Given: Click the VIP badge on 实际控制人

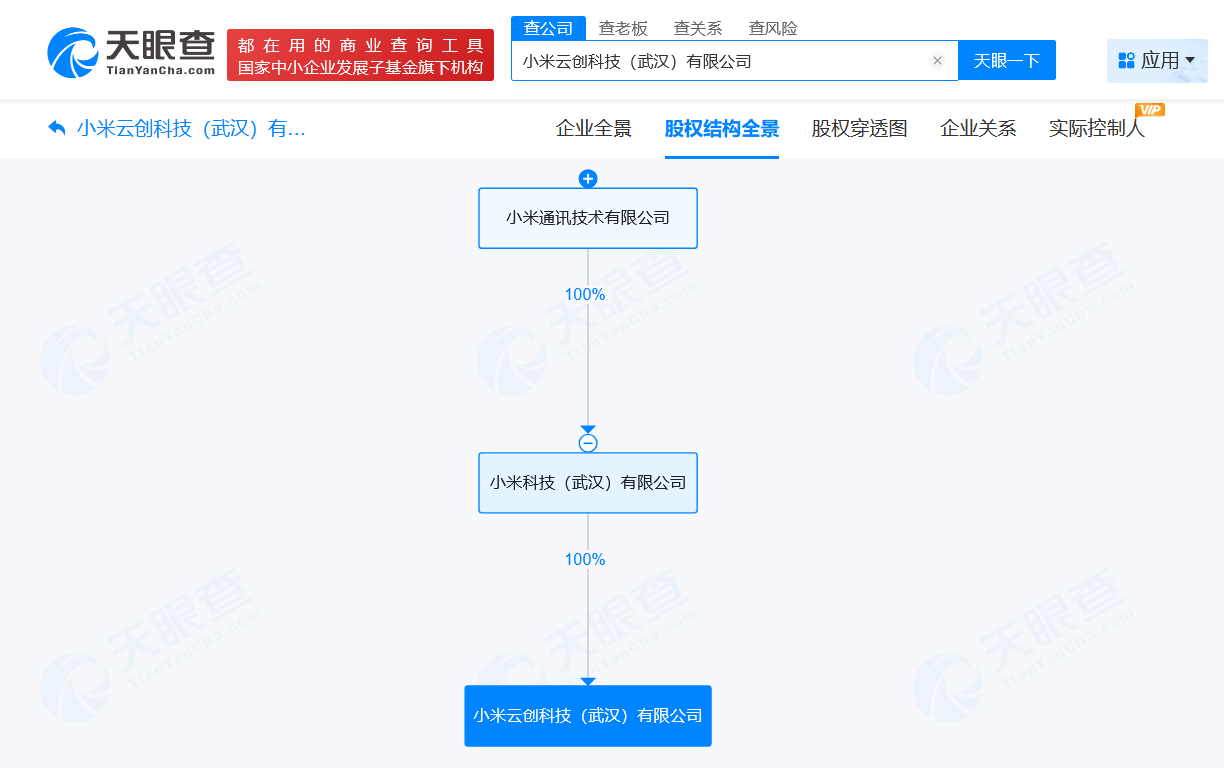Looking at the screenshot, I should [1150, 112].
